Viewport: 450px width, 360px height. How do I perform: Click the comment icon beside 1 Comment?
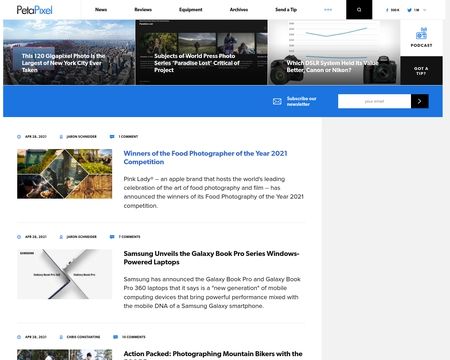(x=112, y=137)
